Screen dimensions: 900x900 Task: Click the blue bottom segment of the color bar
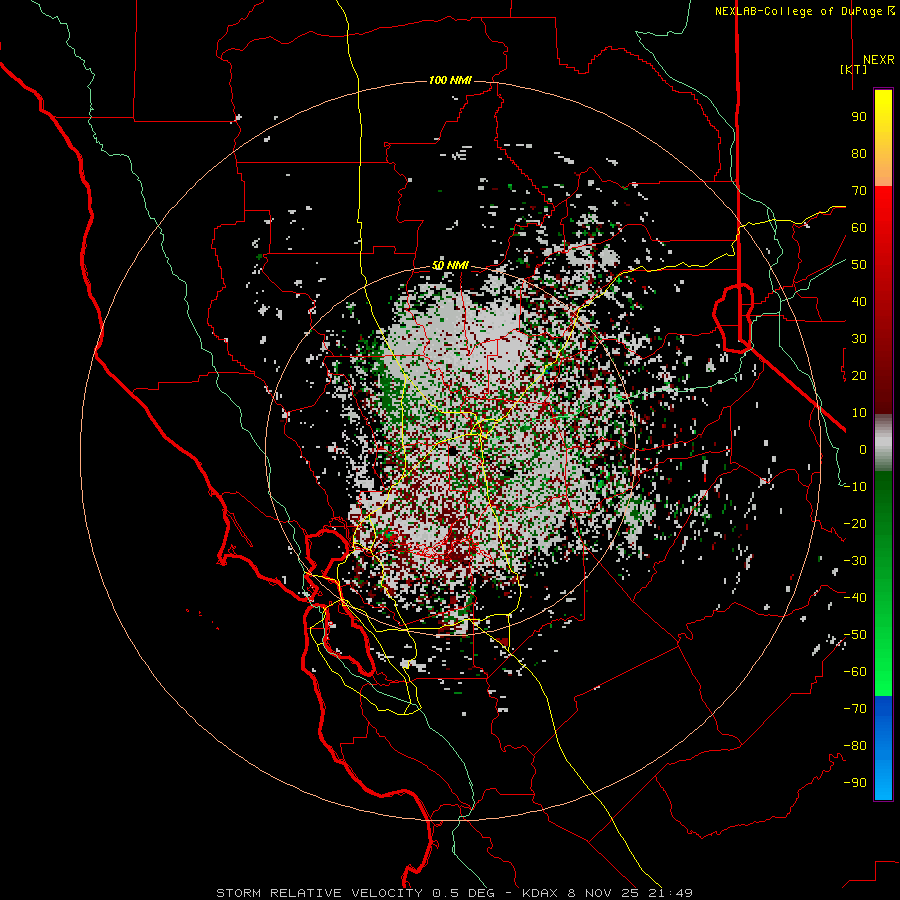click(883, 748)
